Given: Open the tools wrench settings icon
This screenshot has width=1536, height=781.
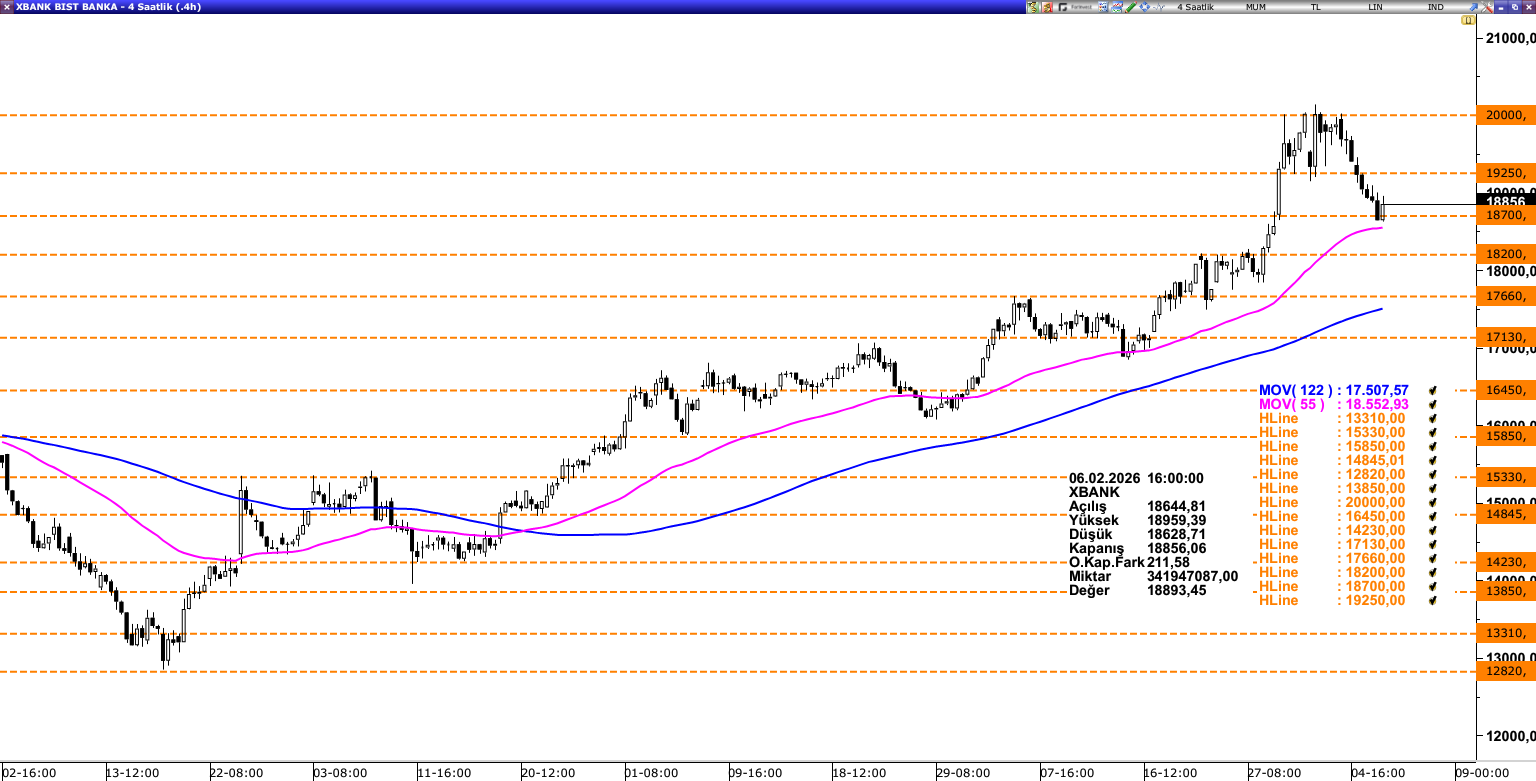Looking at the screenshot, I should tap(1486, 7).
